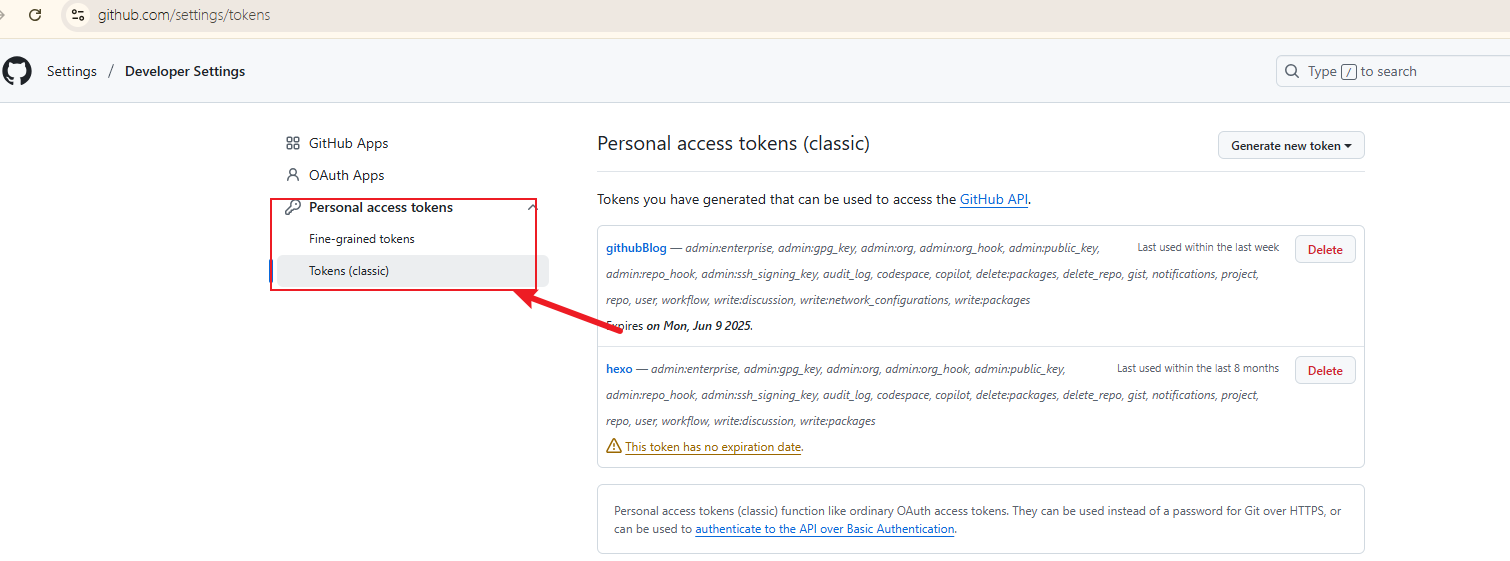
Task: Click the OAuth Apps person icon
Action: [293, 175]
